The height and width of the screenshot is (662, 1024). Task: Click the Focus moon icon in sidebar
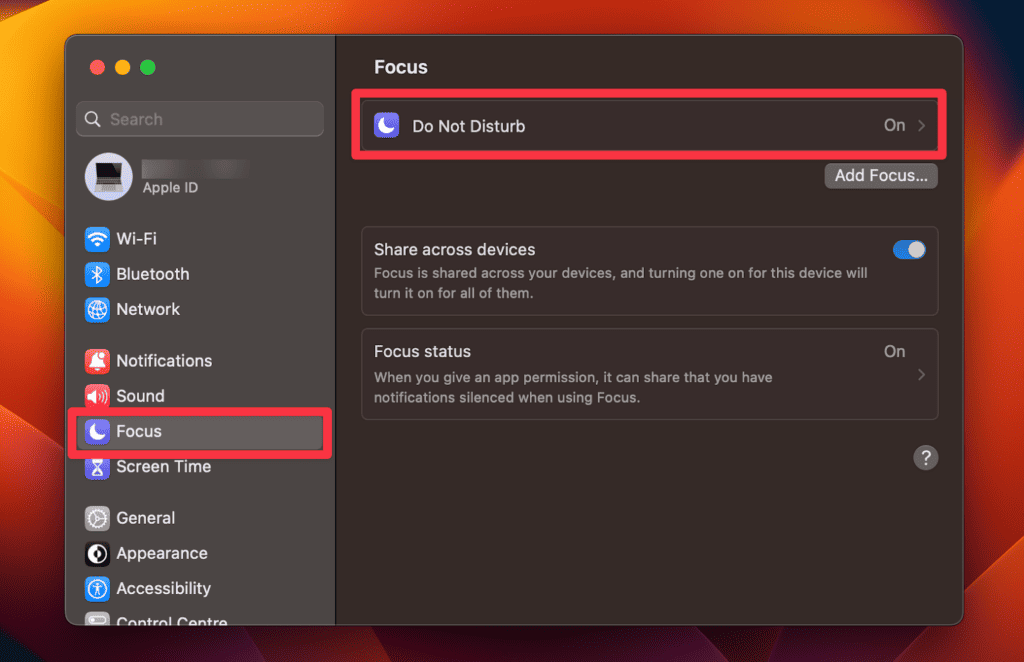(97, 432)
